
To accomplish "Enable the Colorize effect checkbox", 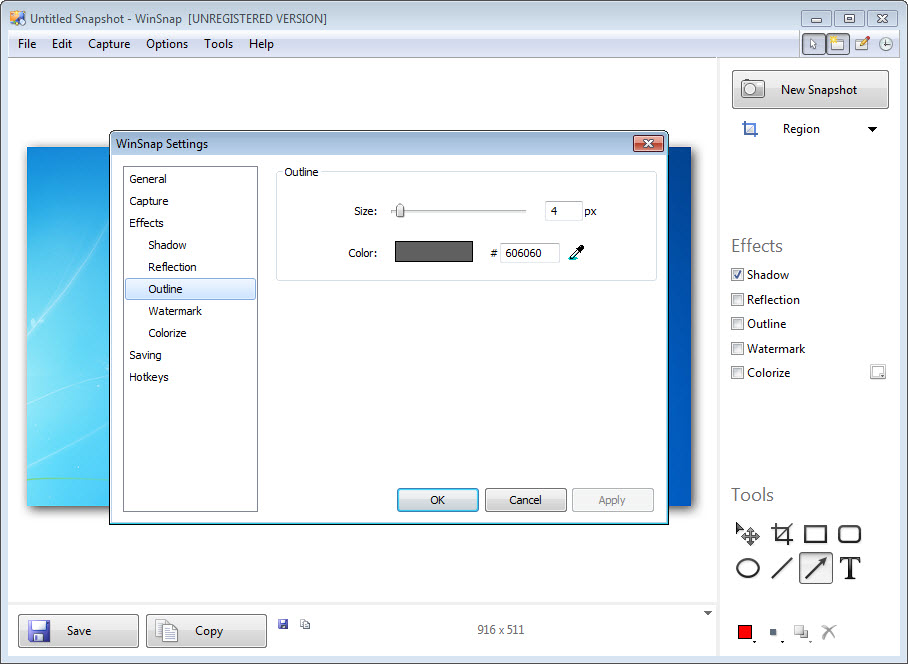I will click(x=737, y=373).
